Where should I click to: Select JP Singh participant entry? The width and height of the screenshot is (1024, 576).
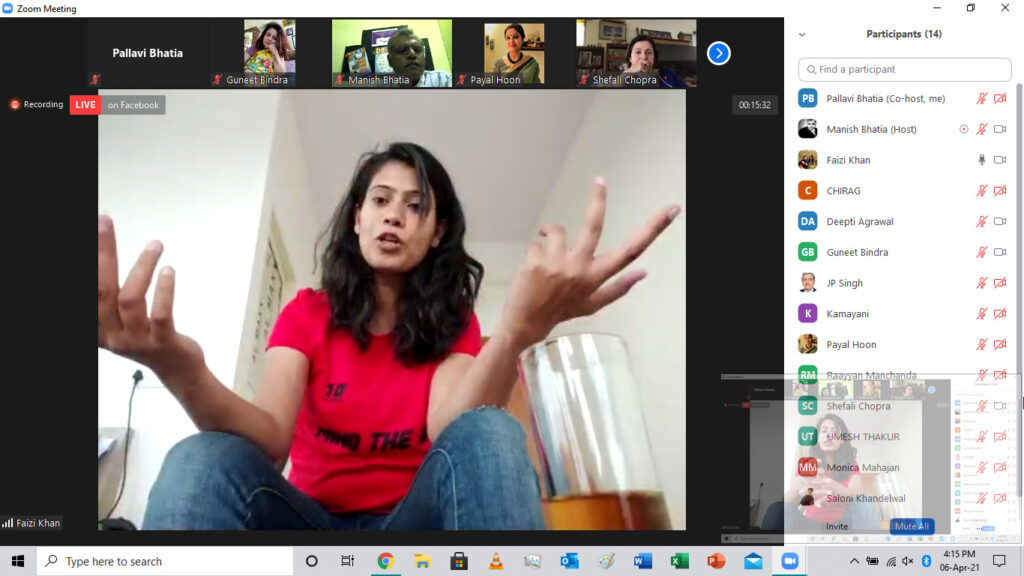(x=904, y=283)
